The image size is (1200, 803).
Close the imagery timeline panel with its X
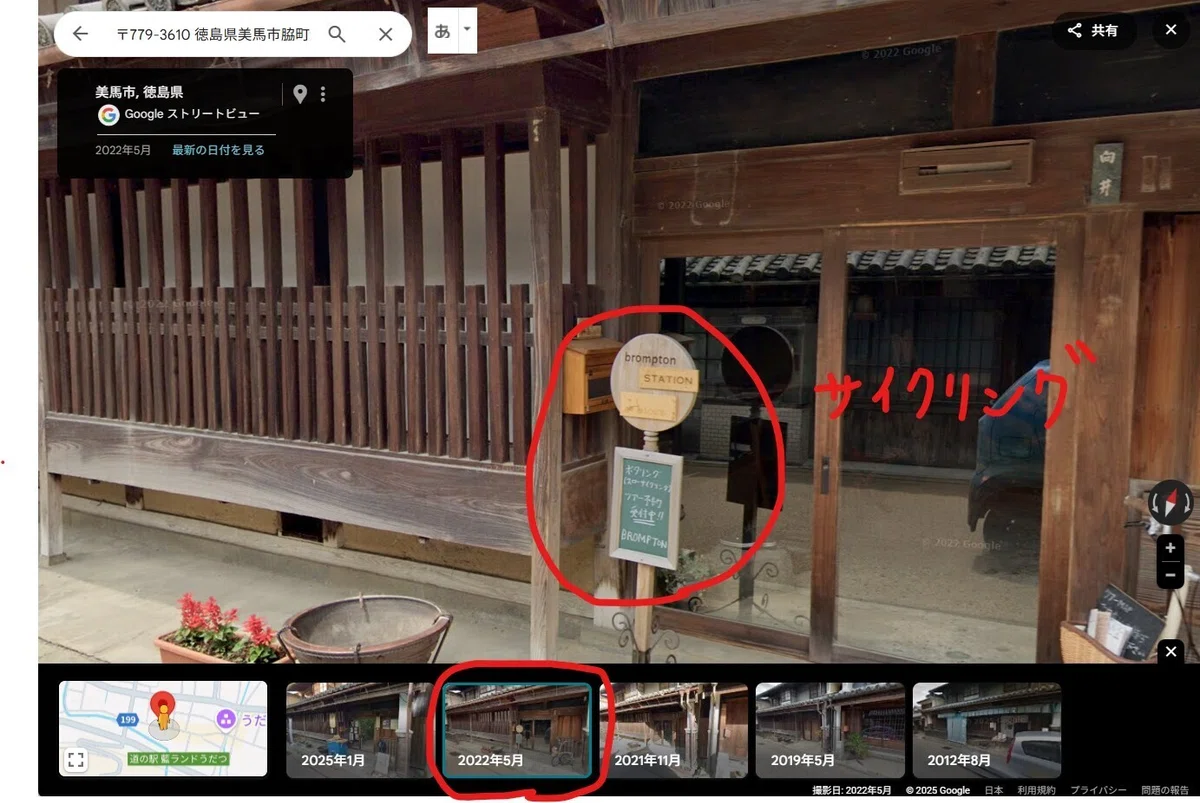[x=1171, y=652]
